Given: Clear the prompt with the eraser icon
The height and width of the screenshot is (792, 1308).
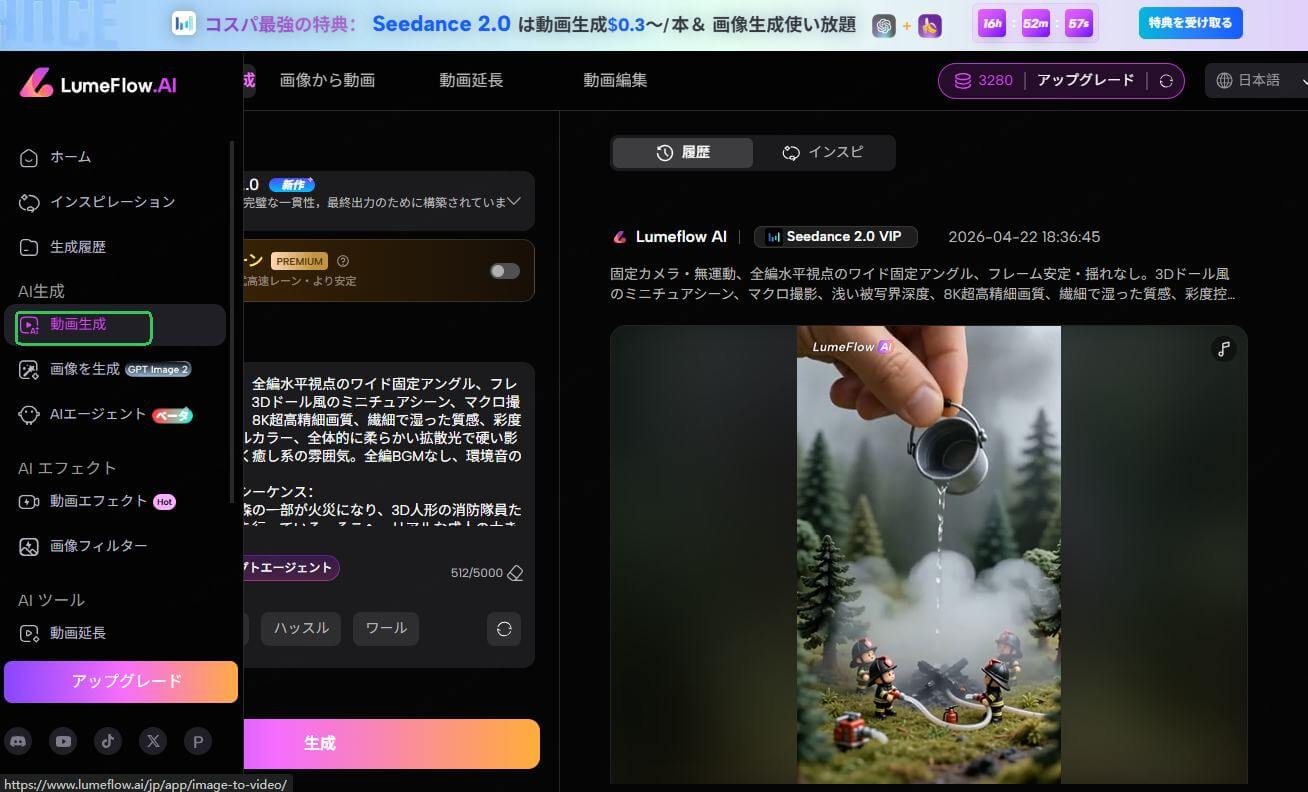Looking at the screenshot, I should coord(515,573).
